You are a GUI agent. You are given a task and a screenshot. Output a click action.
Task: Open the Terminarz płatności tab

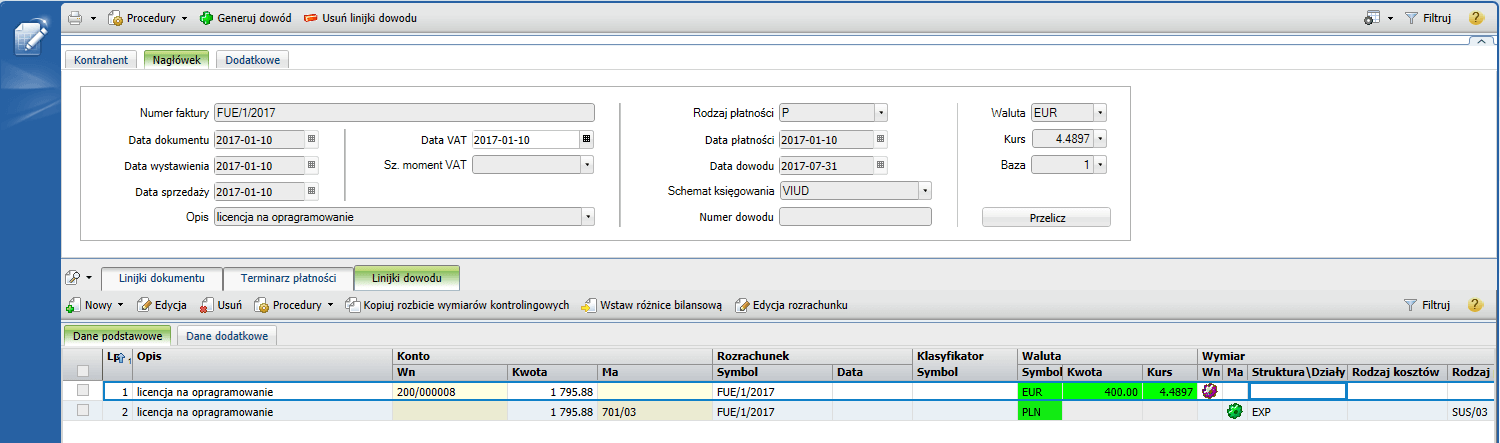pos(288,277)
